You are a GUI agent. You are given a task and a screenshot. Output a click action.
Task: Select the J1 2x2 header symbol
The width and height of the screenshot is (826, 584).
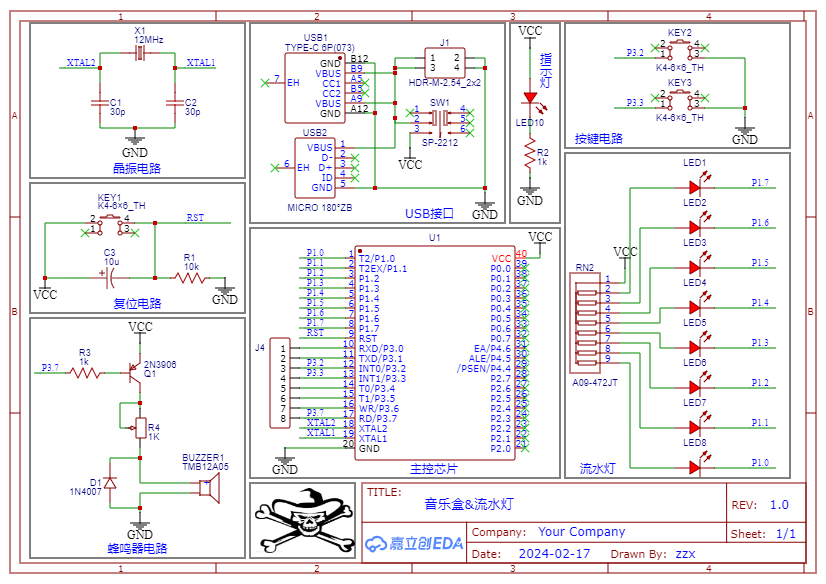pyautogui.click(x=445, y=63)
